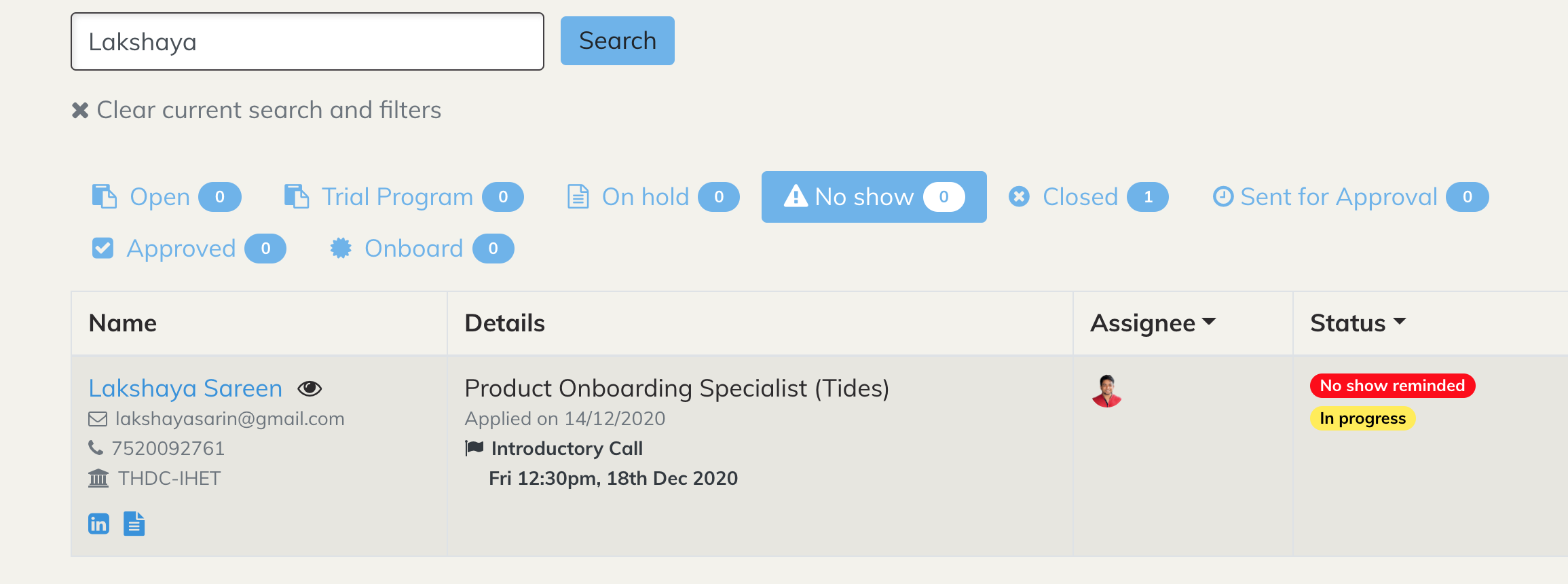This screenshot has width=1568, height=584.
Task: Click the phone icon beside 7520092761
Action: pos(96,448)
